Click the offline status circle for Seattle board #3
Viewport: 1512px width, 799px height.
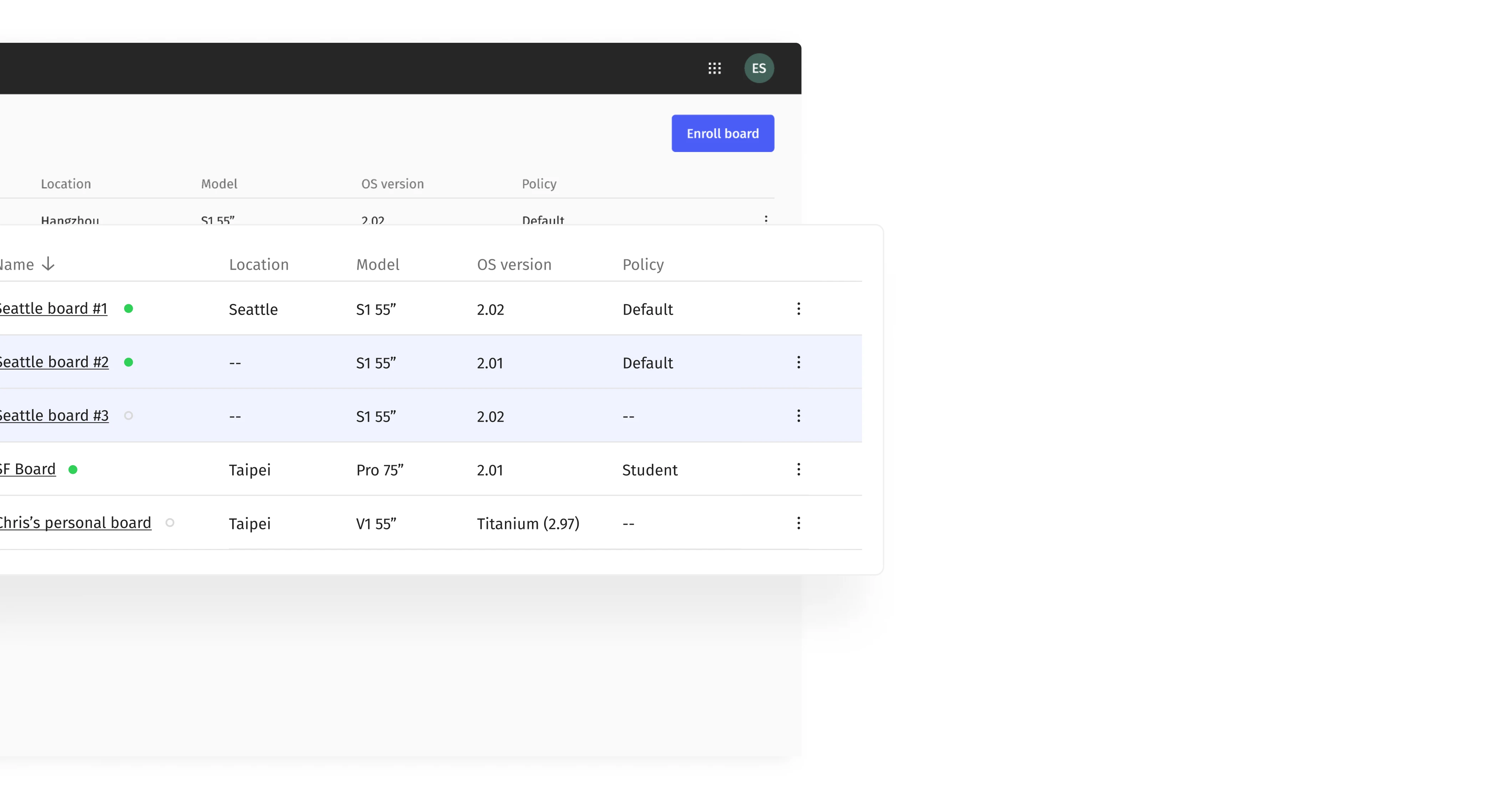coord(129,416)
